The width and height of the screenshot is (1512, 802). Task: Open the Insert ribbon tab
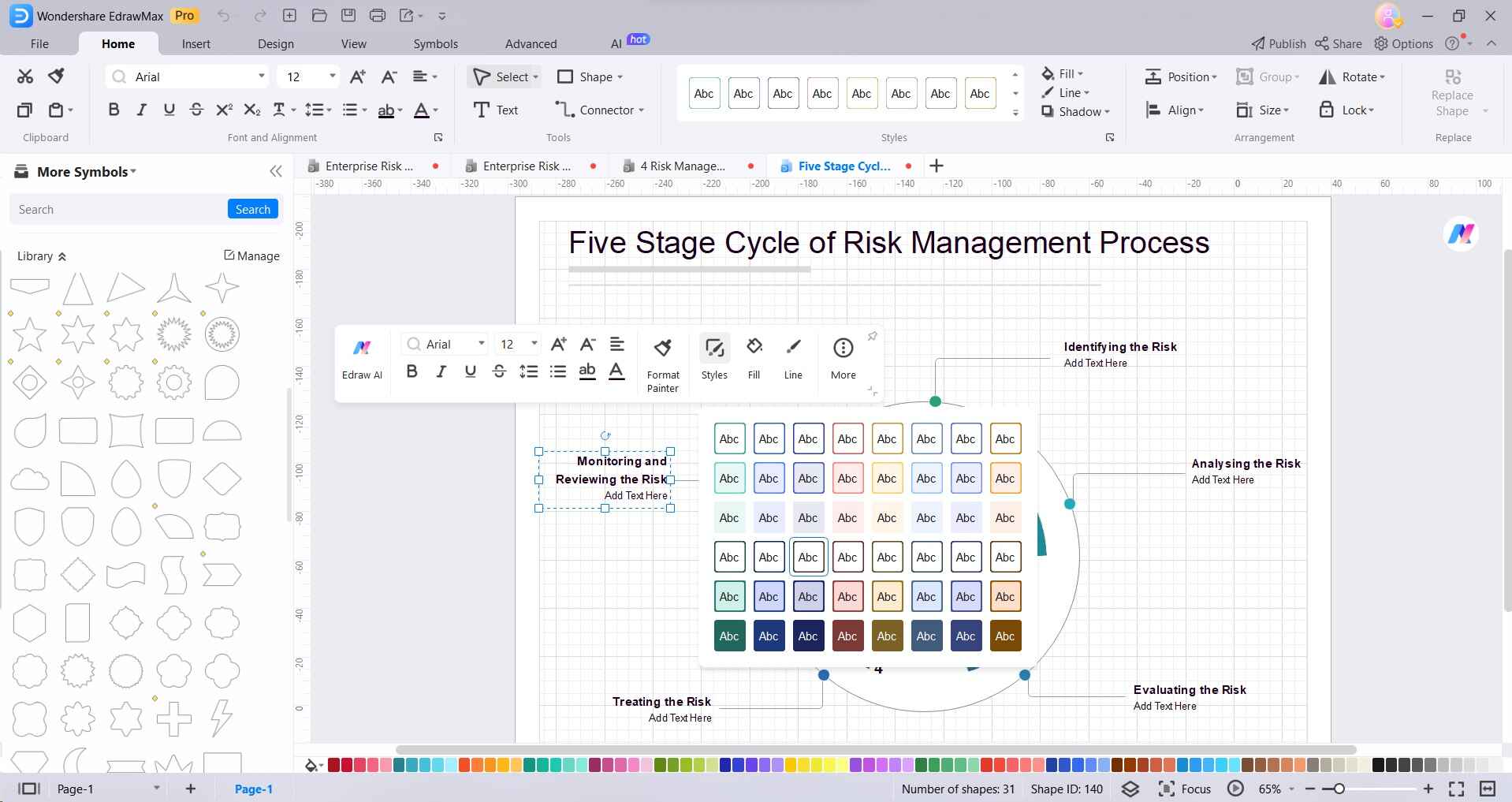196,44
